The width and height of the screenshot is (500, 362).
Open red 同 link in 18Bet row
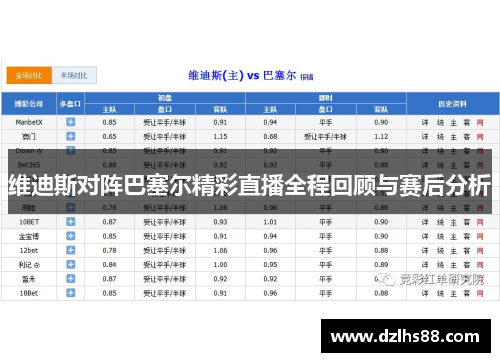tap(480, 293)
